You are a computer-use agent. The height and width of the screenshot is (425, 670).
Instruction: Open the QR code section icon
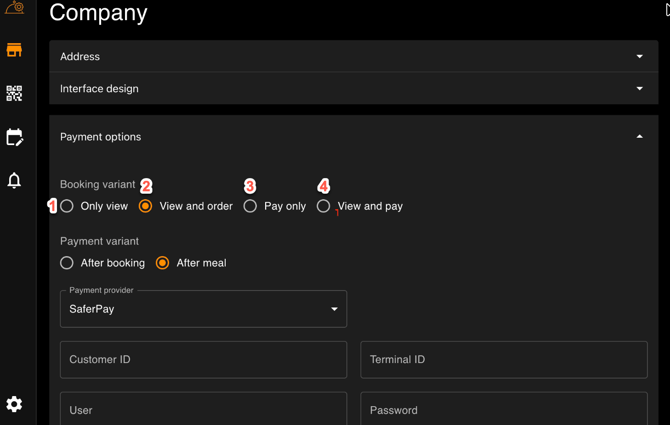pyautogui.click(x=14, y=94)
